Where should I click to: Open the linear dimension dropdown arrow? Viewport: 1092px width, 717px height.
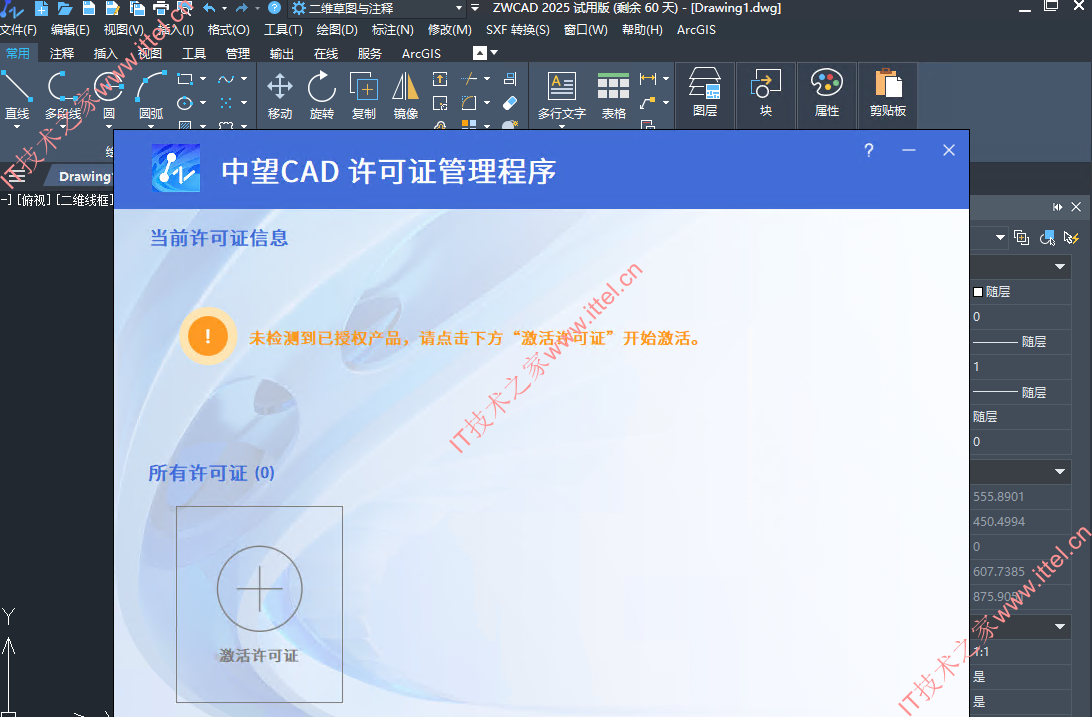coord(666,79)
